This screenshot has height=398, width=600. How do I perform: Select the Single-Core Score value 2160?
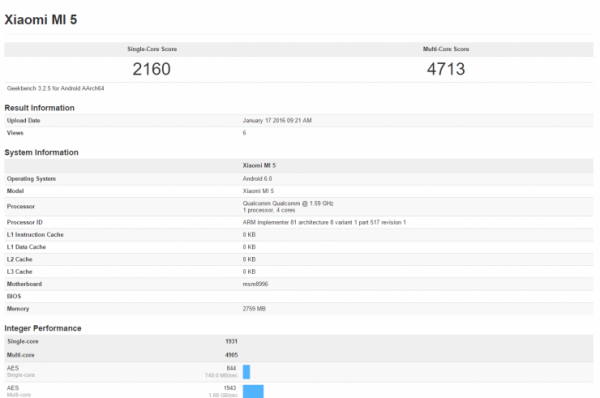(x=152, y=69)
